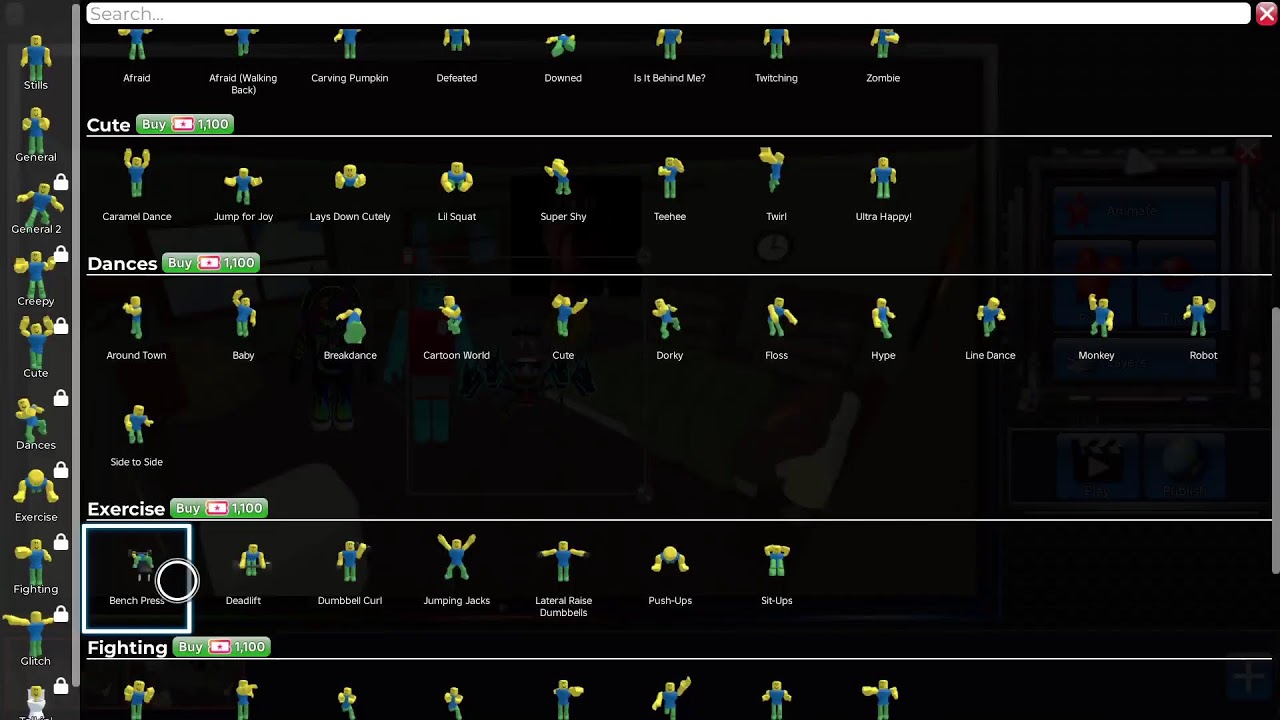
Task: Jump to the Dances sidebar category
Action: click(36, 422)
